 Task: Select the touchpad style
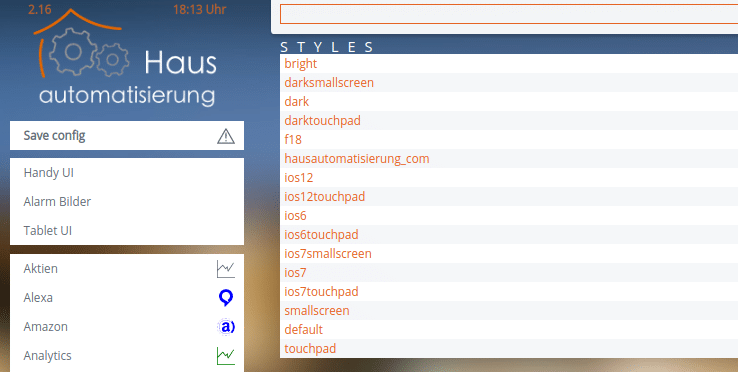pyautogui.click(x=310, y=349)
